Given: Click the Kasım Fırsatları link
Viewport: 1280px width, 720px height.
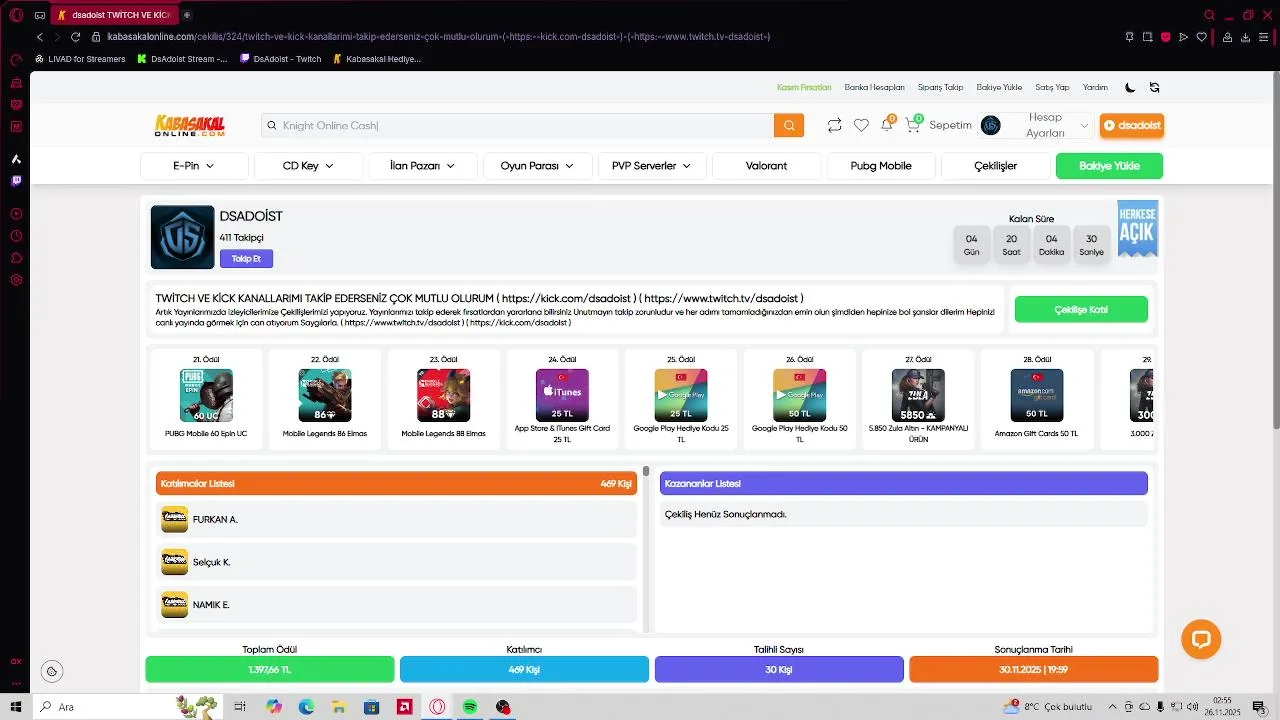Looking at the screenshot, I should [x=804, y=87].
